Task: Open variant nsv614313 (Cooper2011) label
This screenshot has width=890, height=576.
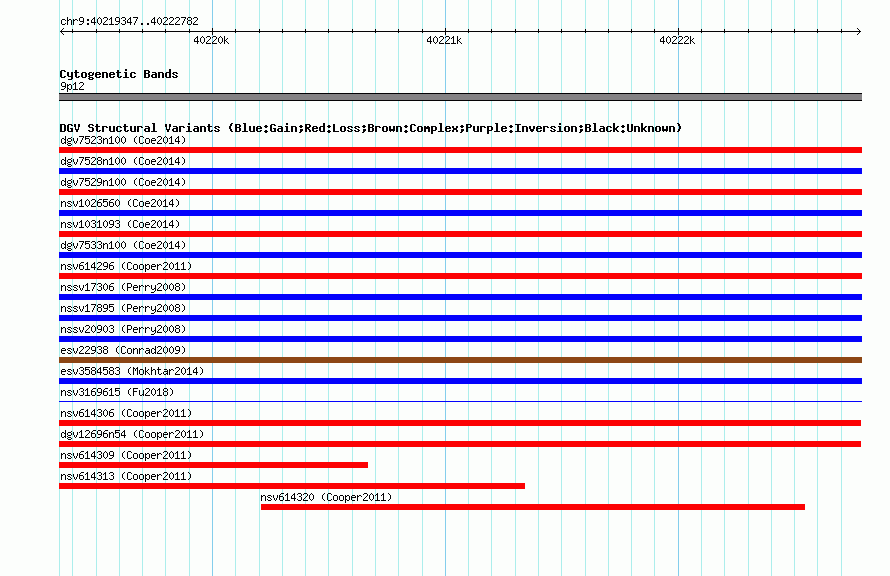Action: coord(126,476)
